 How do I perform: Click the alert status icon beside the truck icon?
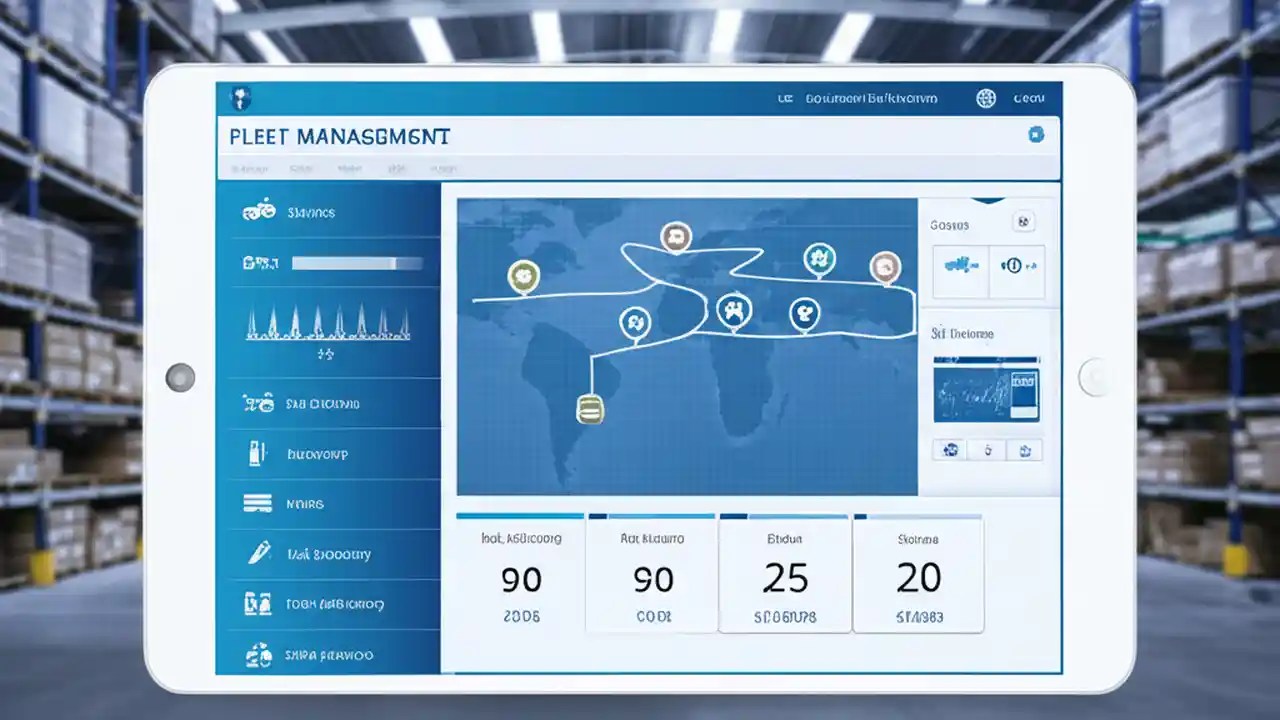(x=1017, y=267)
